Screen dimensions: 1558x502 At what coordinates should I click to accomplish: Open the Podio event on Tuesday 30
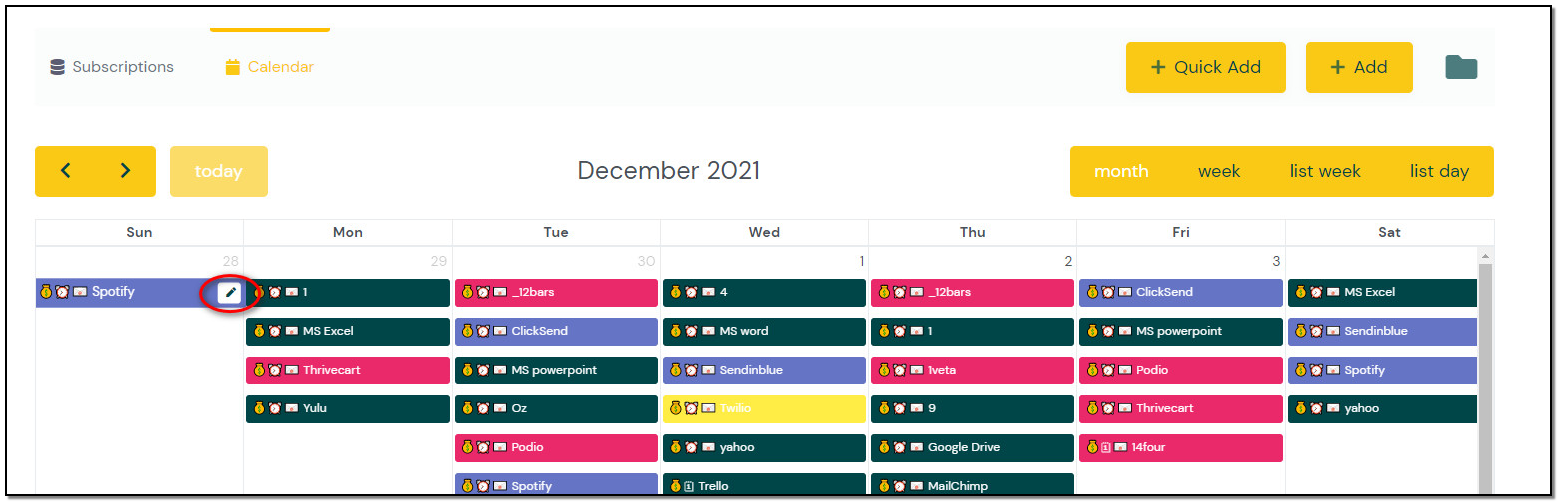(x=556, y=447)
